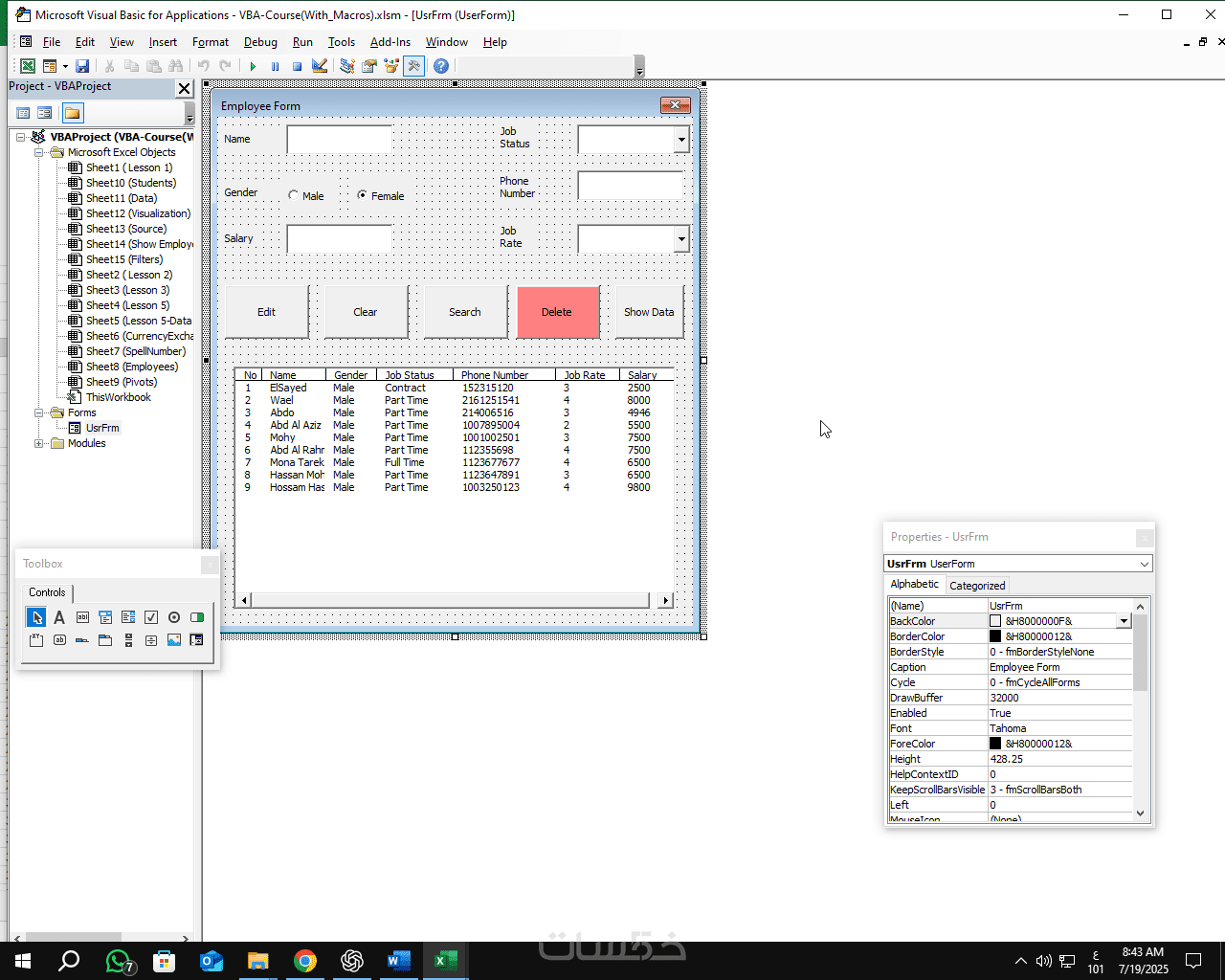Select the CommandButton control in Toolbox
Viewport: 1225px width, 980px height.
(59, 640)
